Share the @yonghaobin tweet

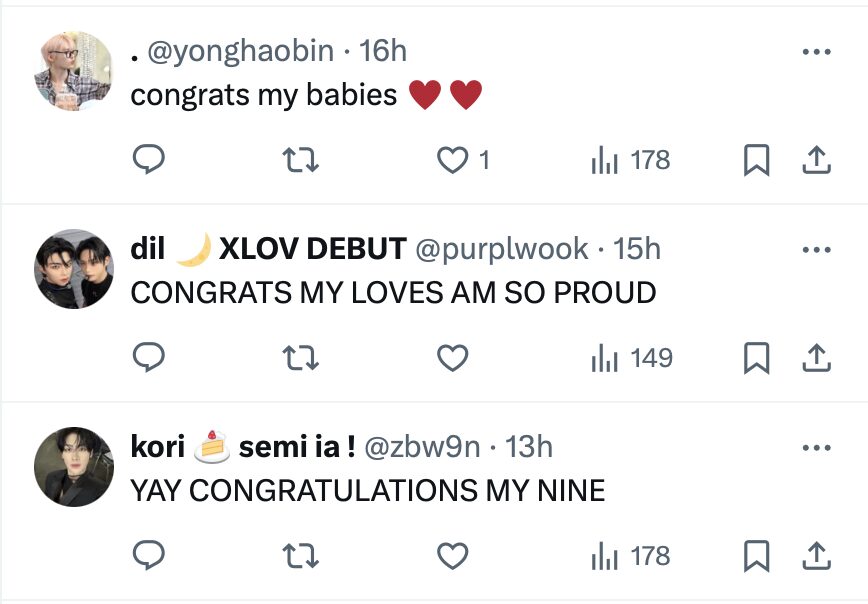click(816, 160)
